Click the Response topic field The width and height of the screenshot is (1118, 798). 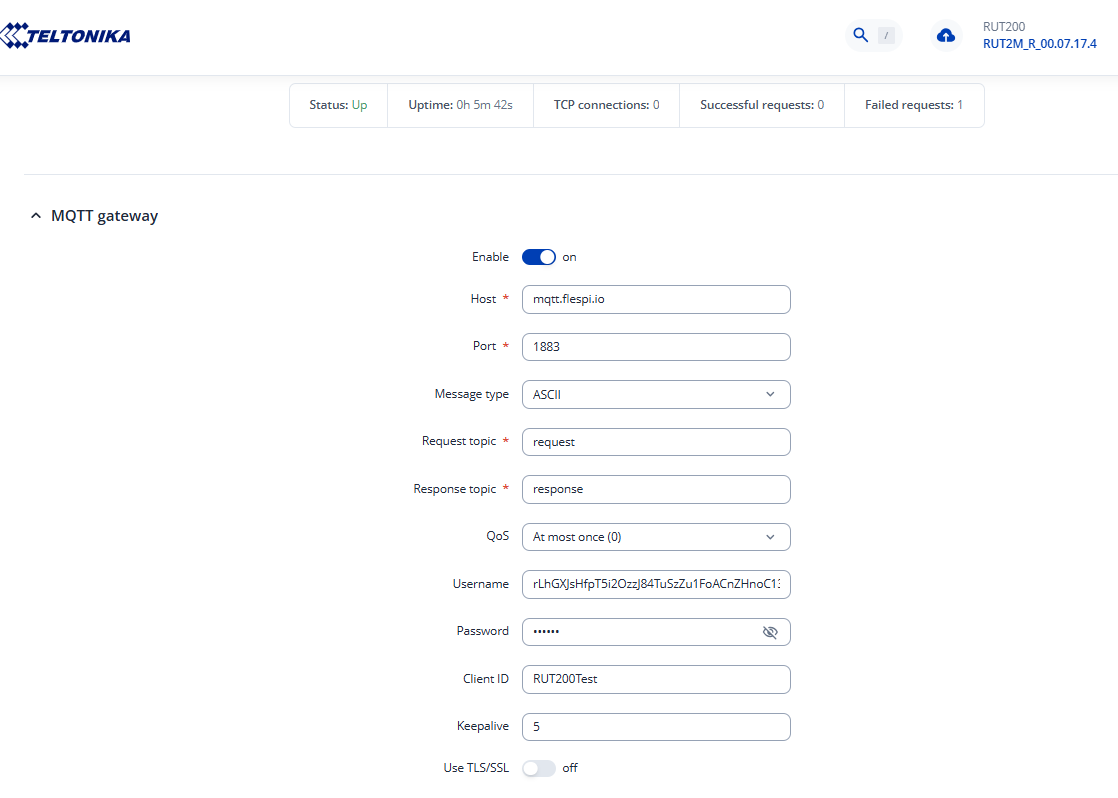(656, 489)
